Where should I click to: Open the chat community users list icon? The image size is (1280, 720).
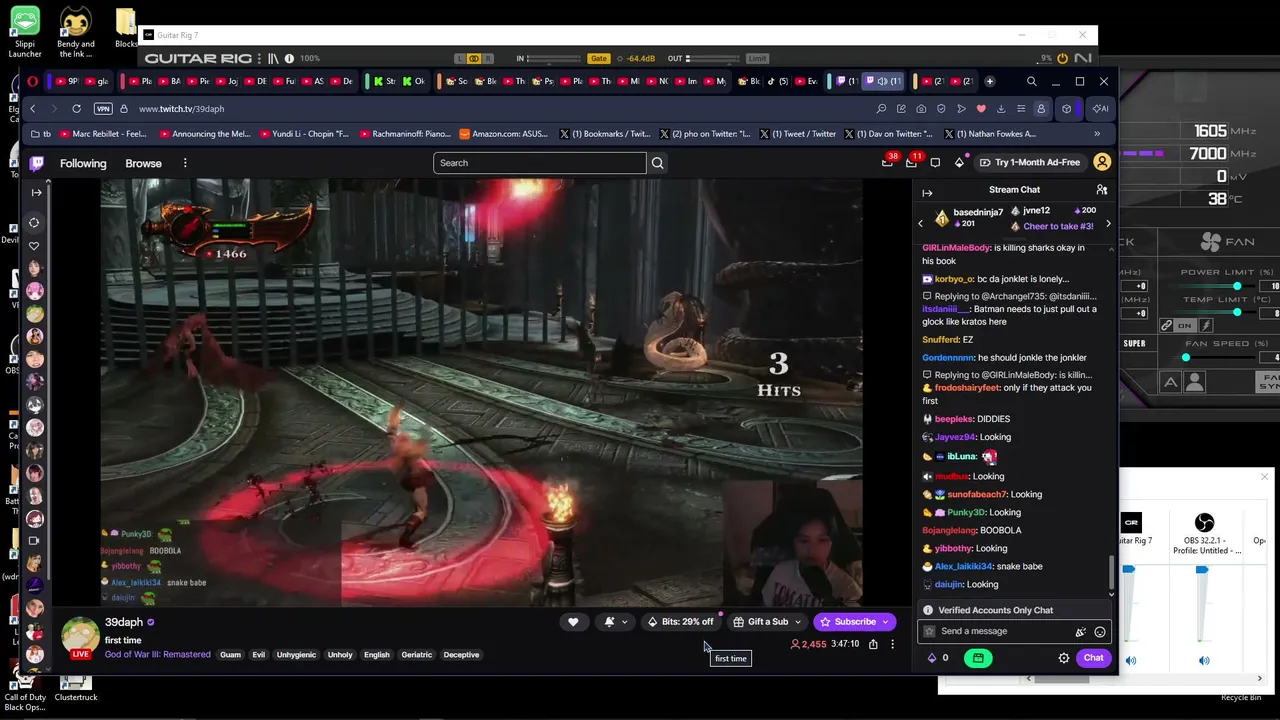tap(1101, 190)
